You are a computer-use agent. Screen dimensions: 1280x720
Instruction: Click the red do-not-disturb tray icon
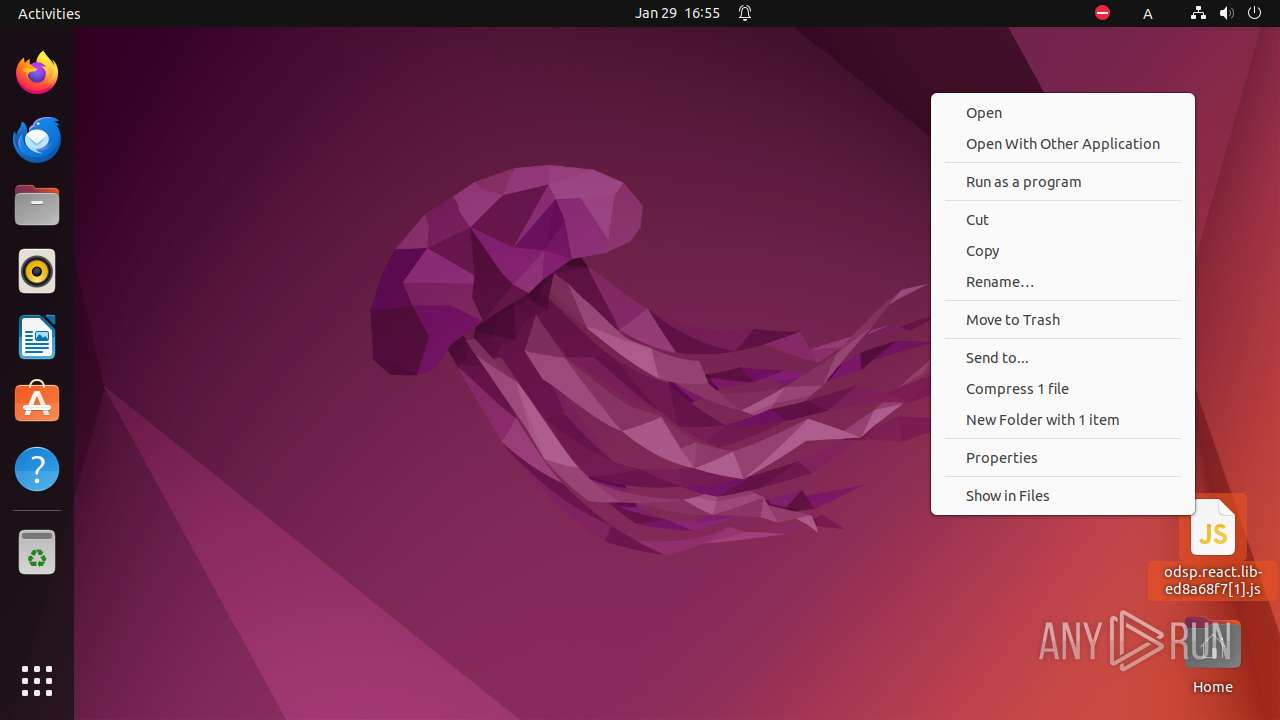(1102, 13)
